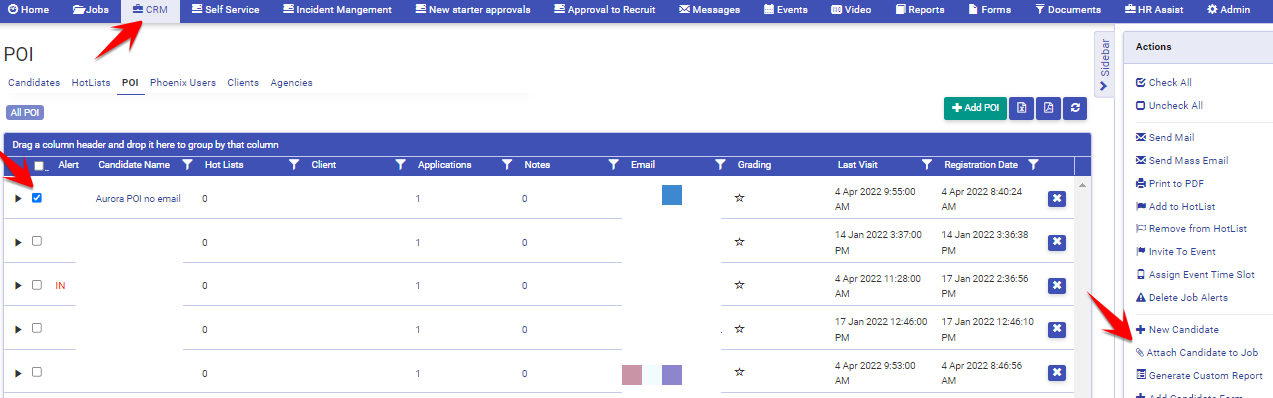Screen dimensions: 1273x398
Task: Export POI list to PDF icon
Action: pyautogui.click(x=1048, y=108)
